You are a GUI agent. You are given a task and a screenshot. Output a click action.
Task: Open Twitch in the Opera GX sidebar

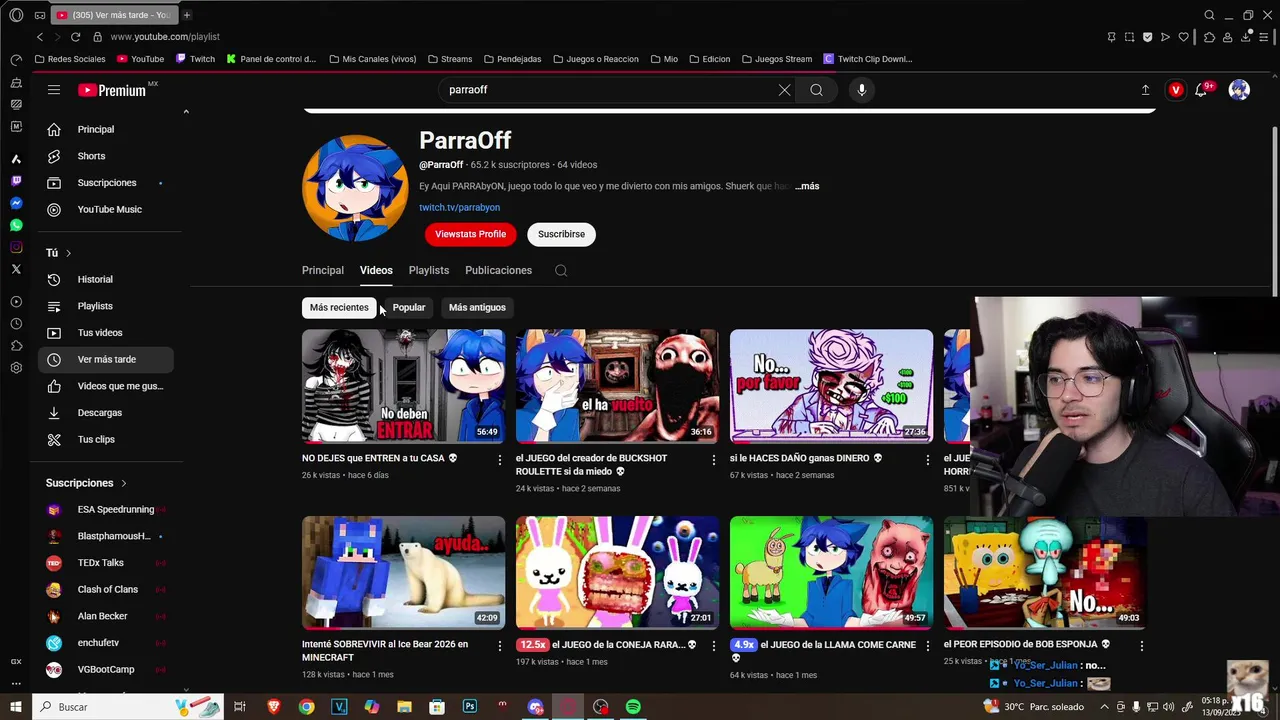16,181
